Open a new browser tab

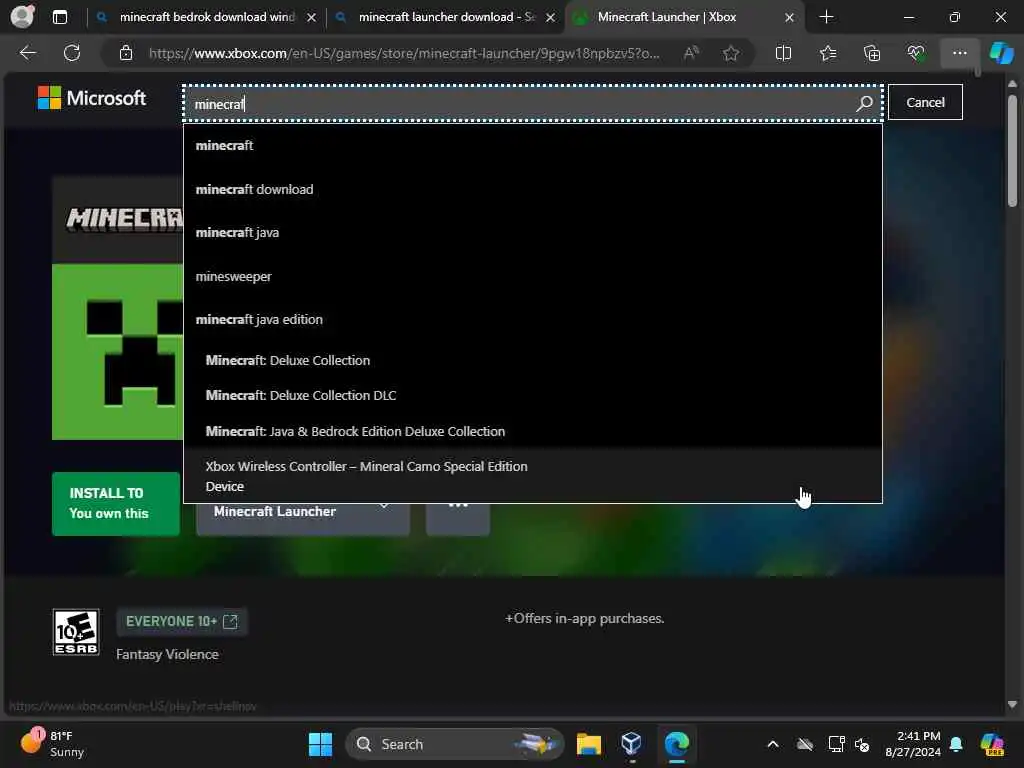click(x=826, y=17)
